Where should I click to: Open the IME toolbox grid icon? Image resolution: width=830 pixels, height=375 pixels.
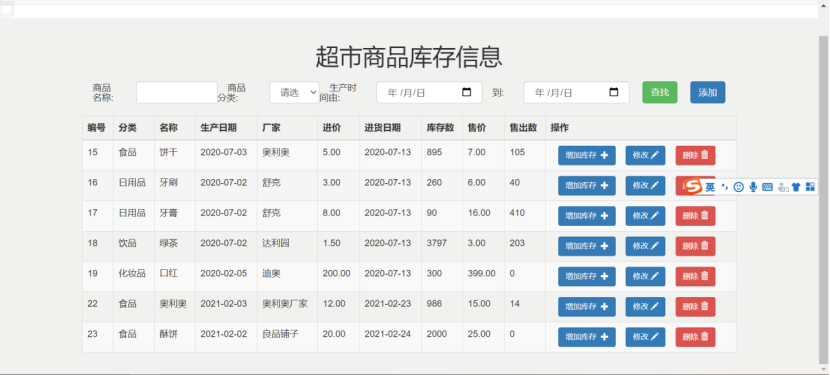[x=810, y=187]
